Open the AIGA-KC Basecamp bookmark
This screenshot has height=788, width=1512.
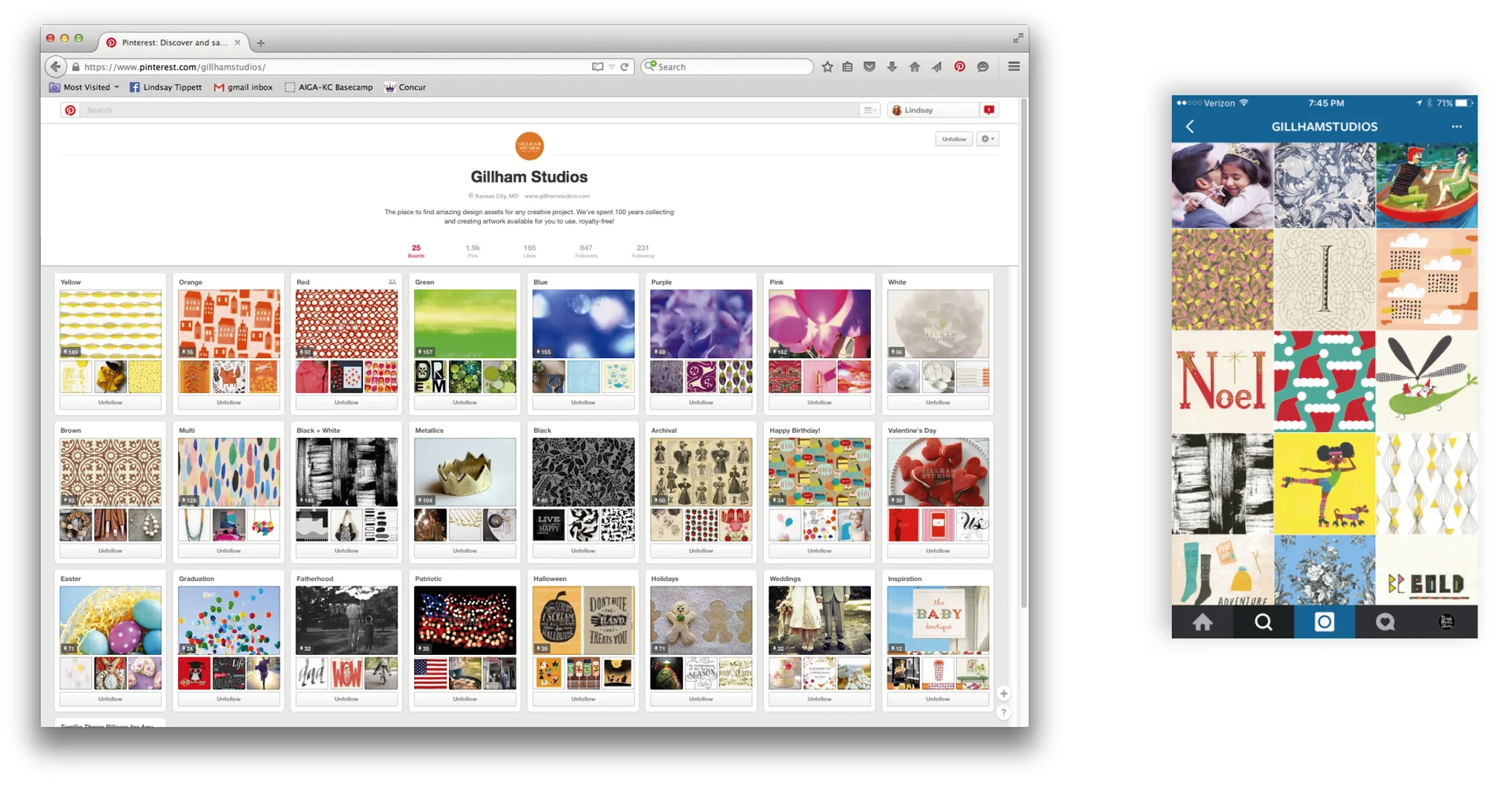pos(329,87)
